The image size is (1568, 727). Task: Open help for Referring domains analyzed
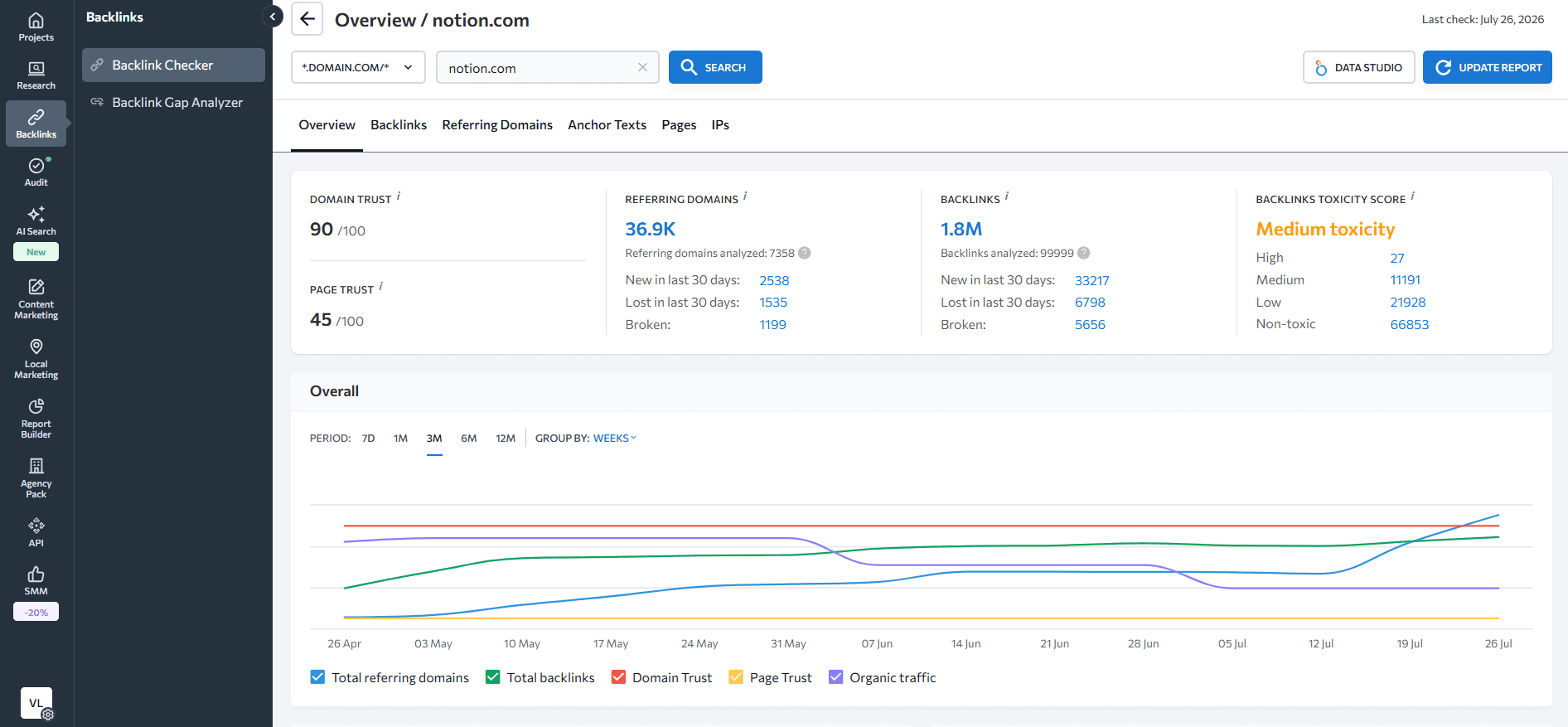coord(805,253)
